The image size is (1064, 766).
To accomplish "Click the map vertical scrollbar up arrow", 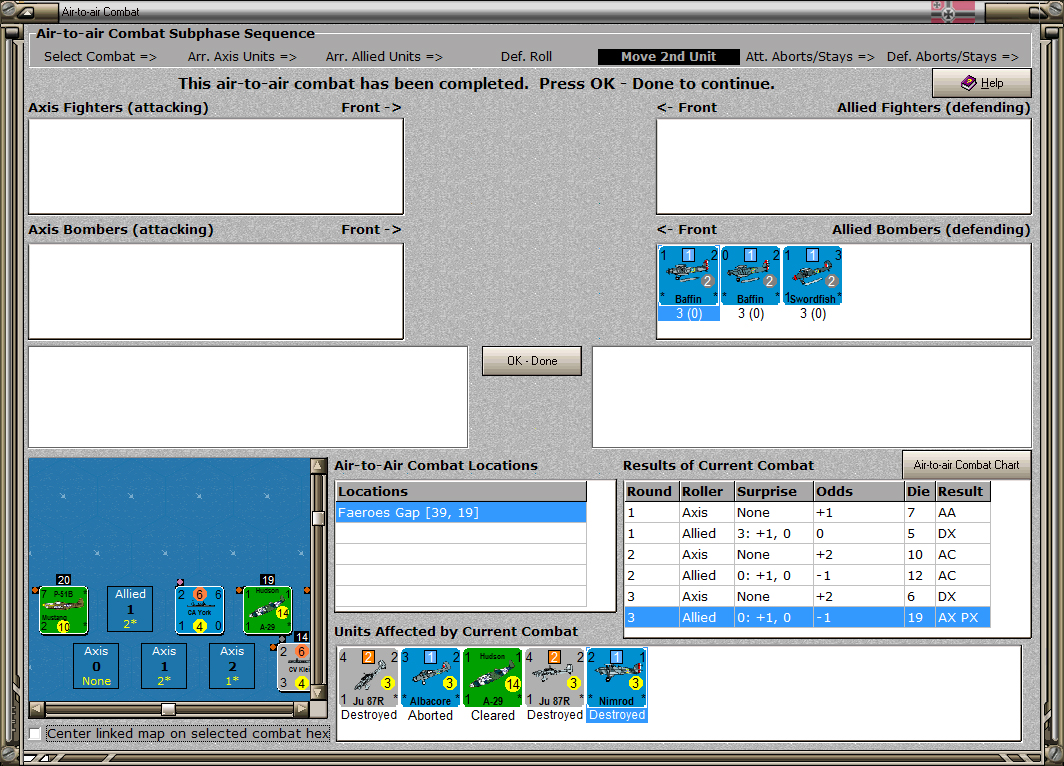I will point(318,465).
